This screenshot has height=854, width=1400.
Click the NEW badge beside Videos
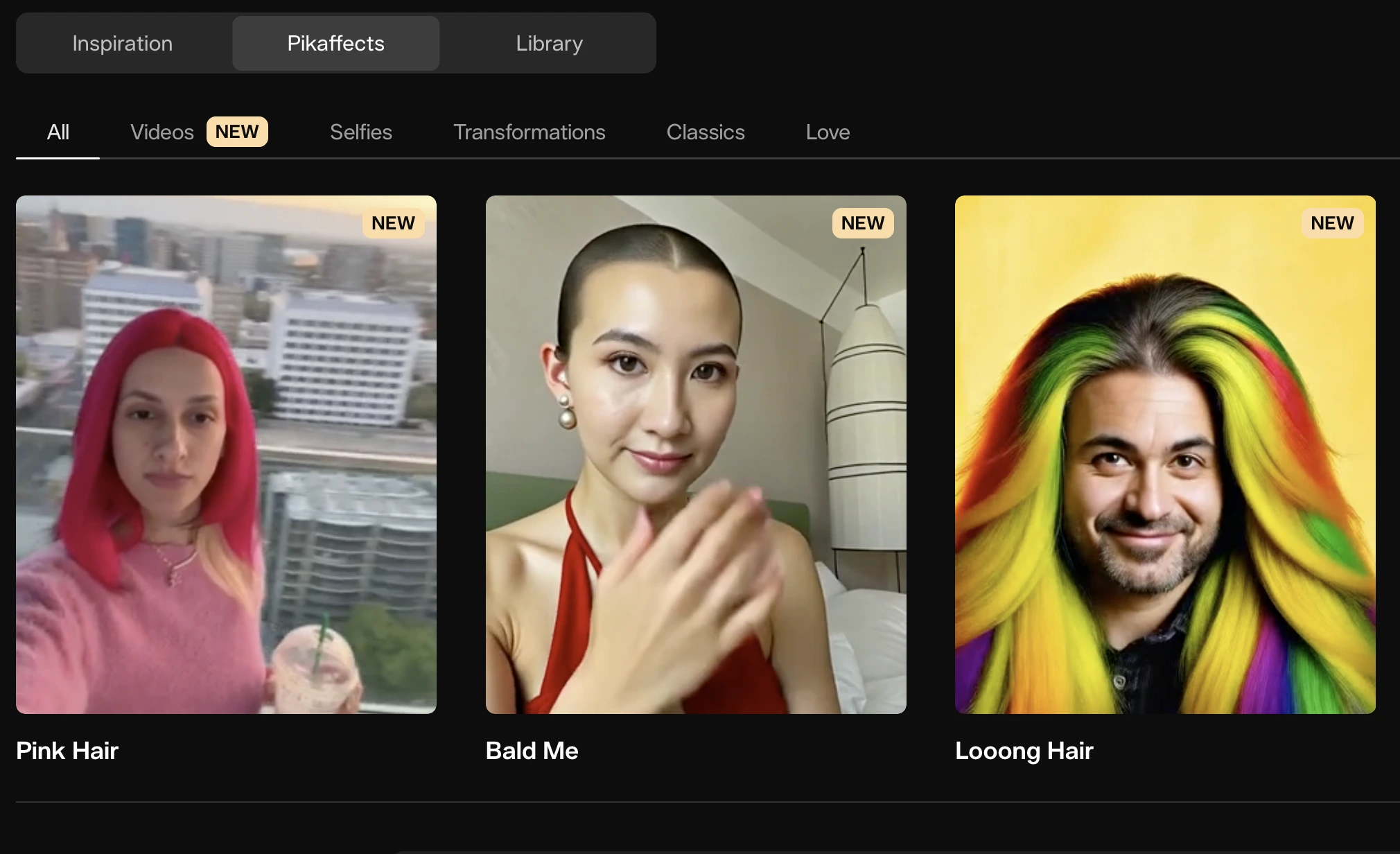(237, 132)
